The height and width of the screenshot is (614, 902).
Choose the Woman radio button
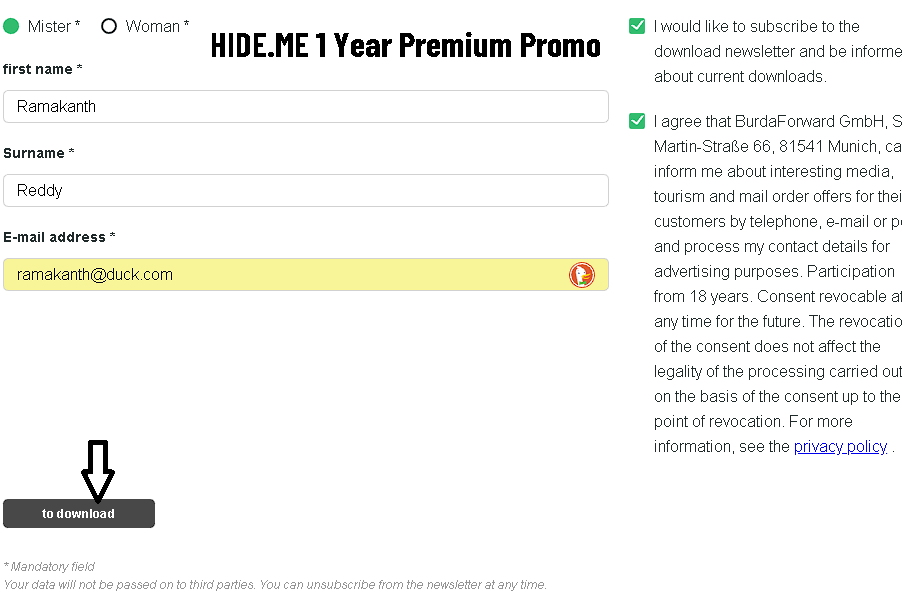click(109, 26)
